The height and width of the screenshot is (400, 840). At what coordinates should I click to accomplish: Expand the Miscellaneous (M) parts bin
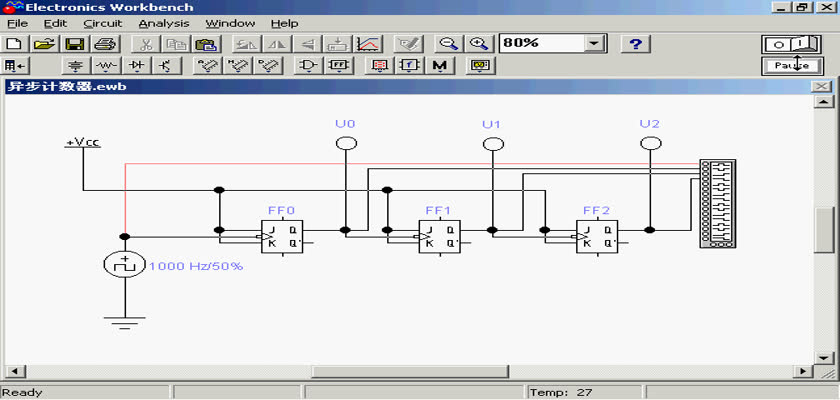point(439,67)
